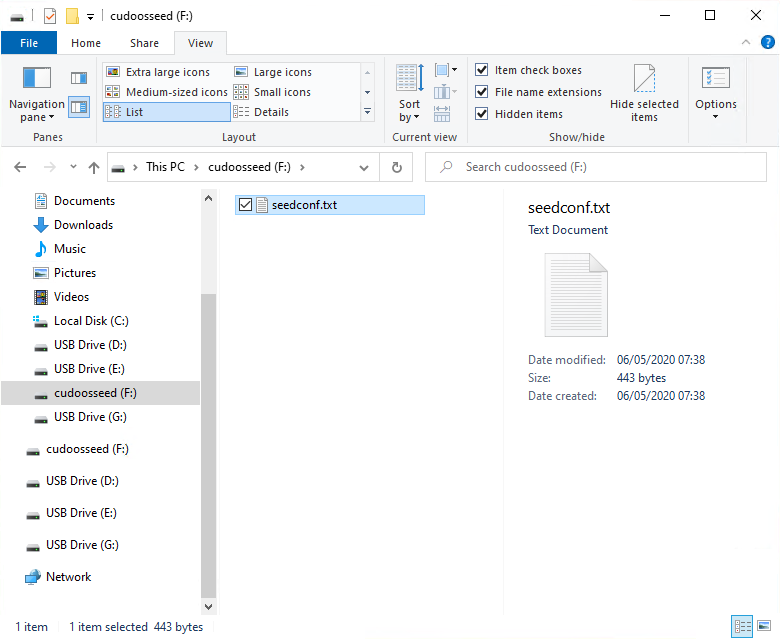Switch to the Share ribbon tab
This screenshot has height=639, width=780.
click(144, 43)
